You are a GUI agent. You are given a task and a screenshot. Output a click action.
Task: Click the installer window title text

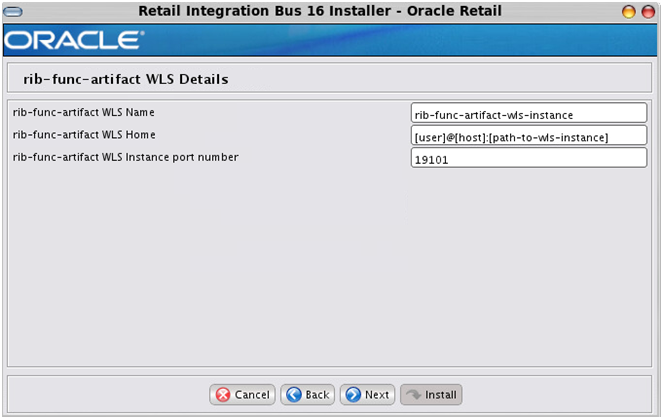[x=320, y=11]
